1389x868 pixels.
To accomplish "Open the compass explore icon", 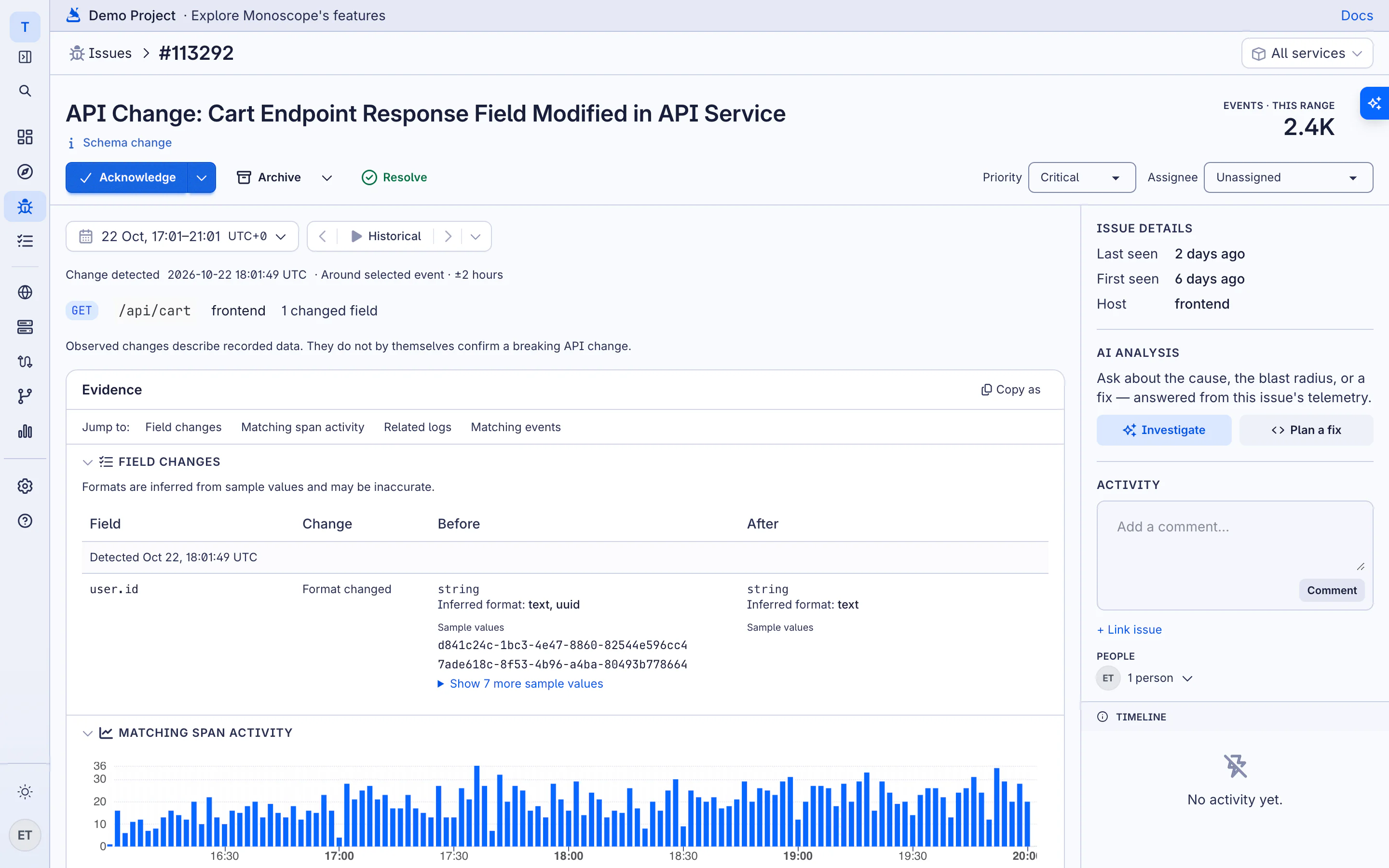I will (x=25, y=172).
